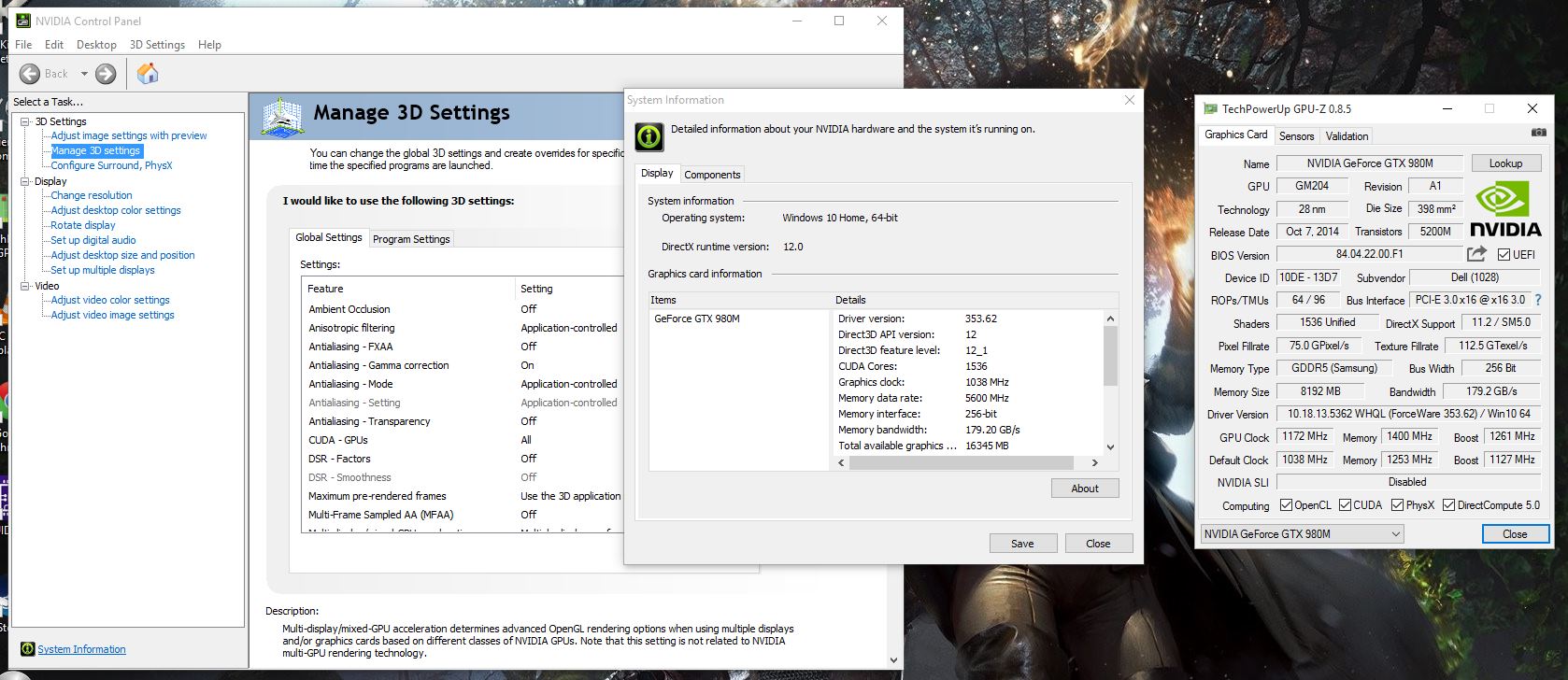Select the DSR - Factors row
The height and width of the screenshot is (680, 1568).
pos(464,459)
